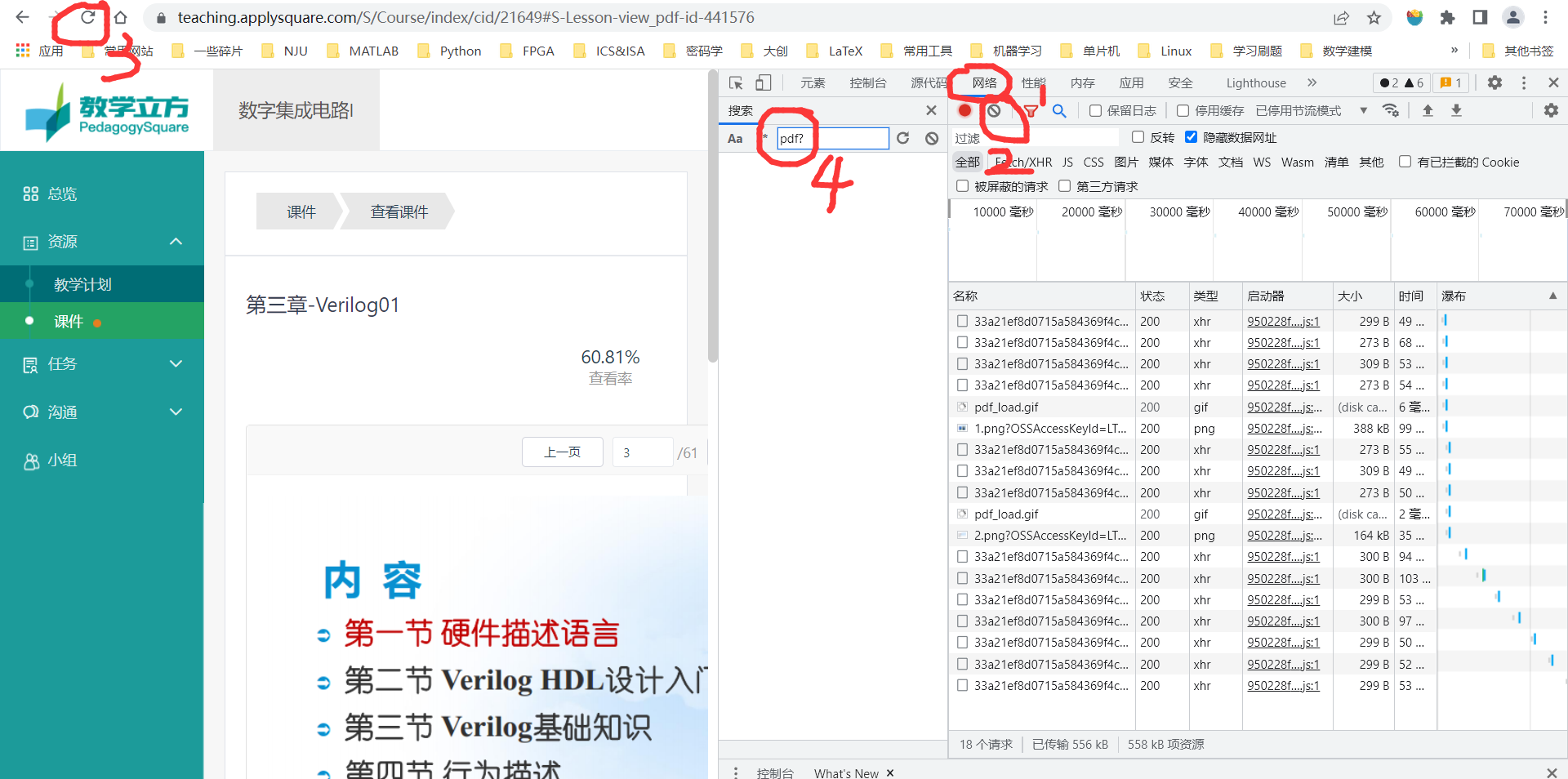The image size is (1568, 779).
Task: Clear the network request list
Action: (994, 110)
